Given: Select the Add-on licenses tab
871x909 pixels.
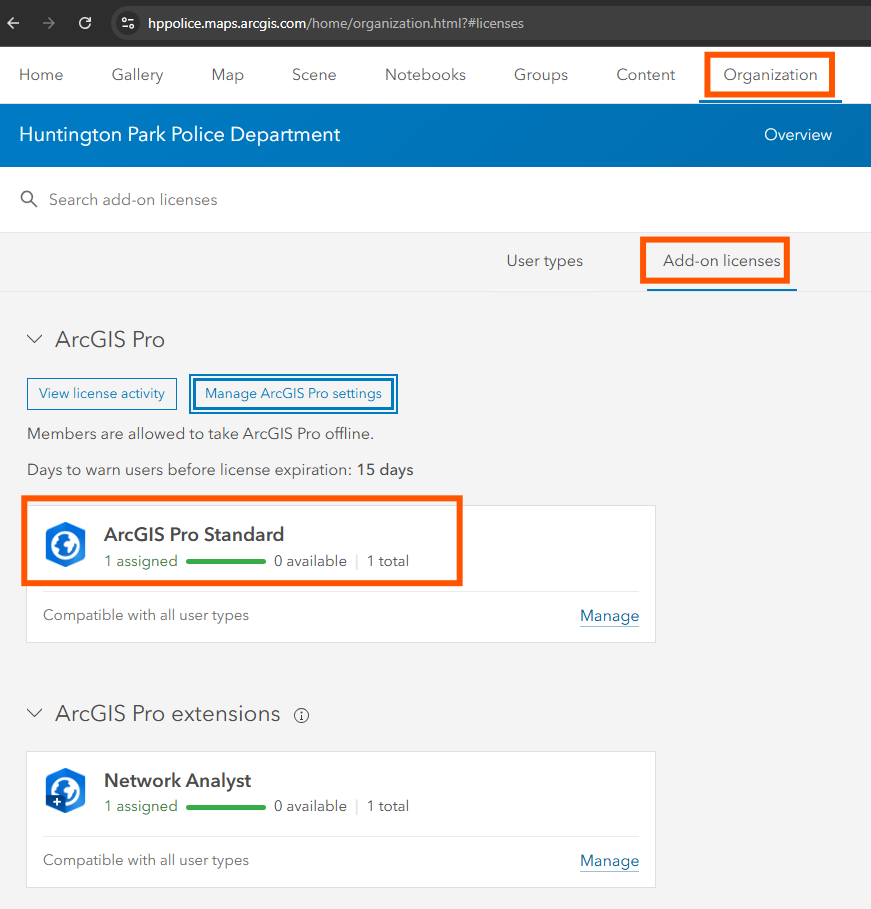Looking at the screenshot, I should pyautogui.click(x=722, y=261).
